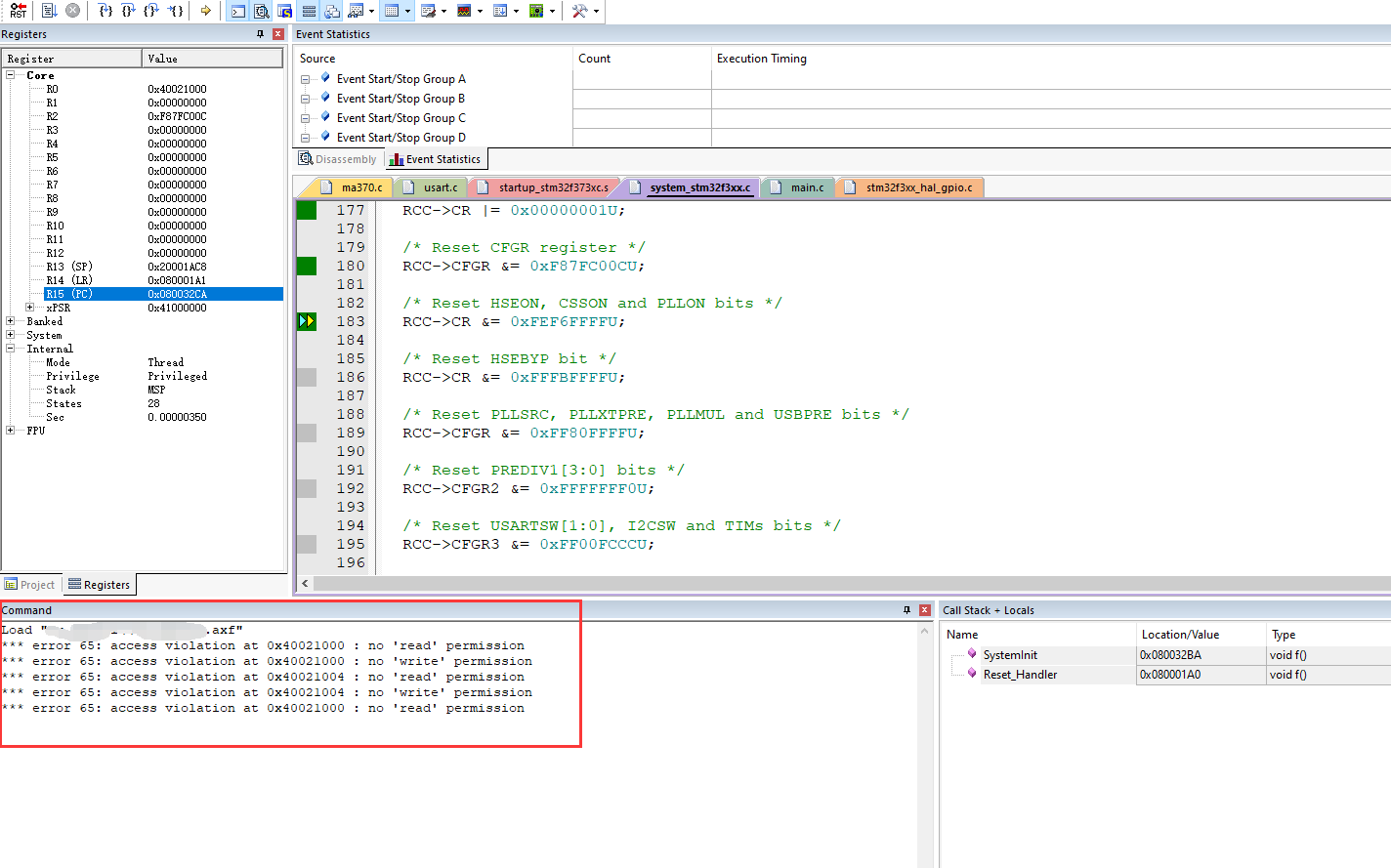Toggle the Registers Window toolbar icon

coord(308,11)
